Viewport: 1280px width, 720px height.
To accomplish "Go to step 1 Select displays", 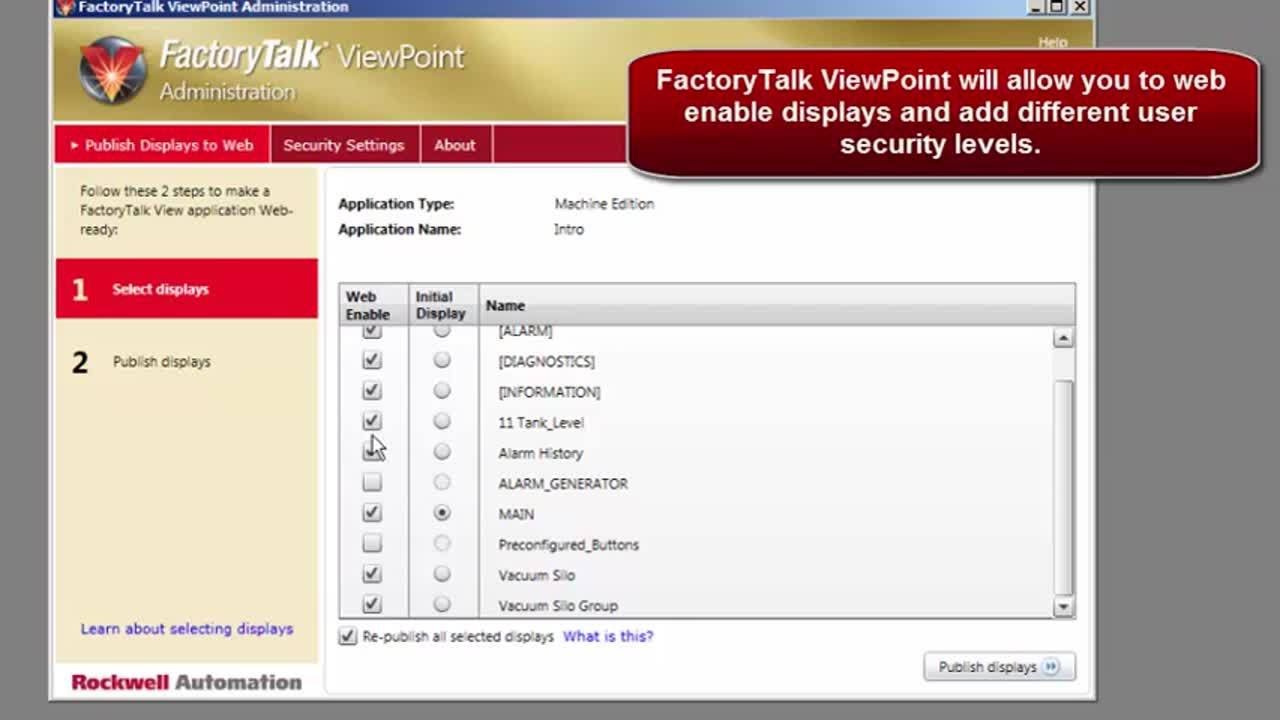I will pos(187,289).
